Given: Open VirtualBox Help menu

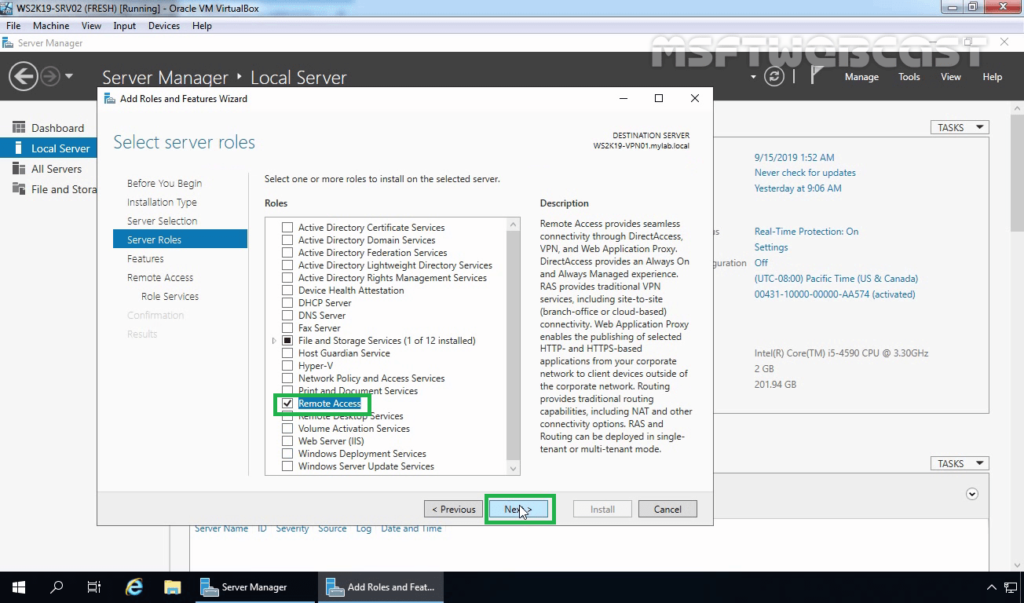Looking at the screenshot, I should tap(202, 25).
